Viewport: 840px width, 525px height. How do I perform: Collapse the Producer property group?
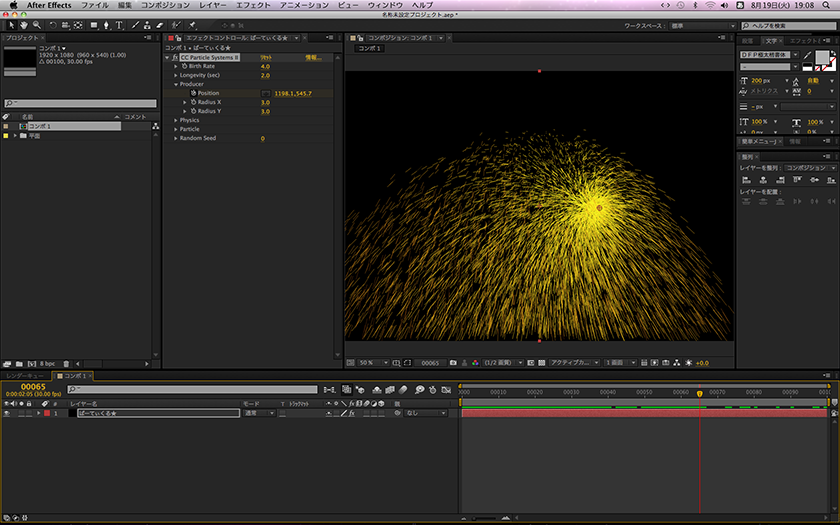pos(175,84)
